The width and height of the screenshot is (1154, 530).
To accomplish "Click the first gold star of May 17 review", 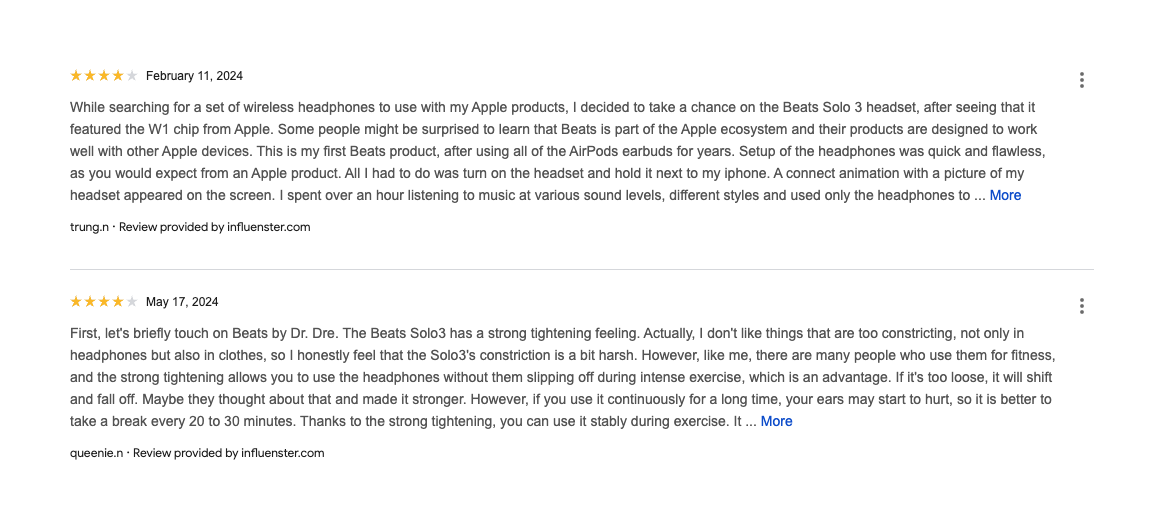I will point(76,302).
